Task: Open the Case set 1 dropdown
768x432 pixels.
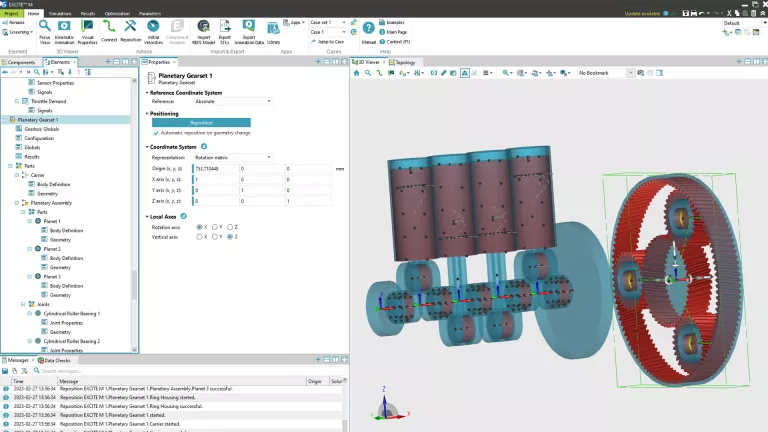Action: click(x=328, y=23)
